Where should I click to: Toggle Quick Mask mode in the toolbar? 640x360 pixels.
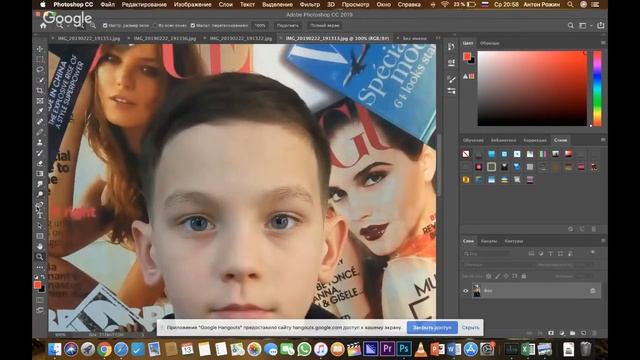[40, 300]
